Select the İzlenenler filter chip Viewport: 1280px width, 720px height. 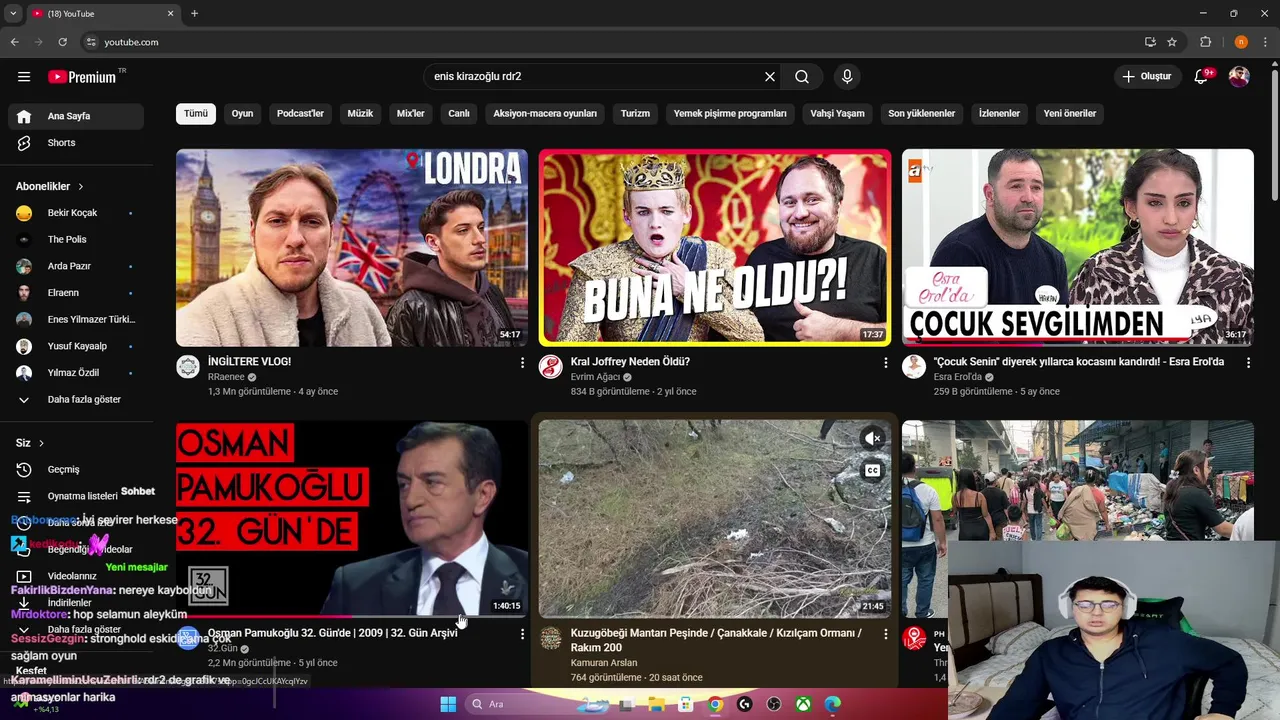pos(999,114)
